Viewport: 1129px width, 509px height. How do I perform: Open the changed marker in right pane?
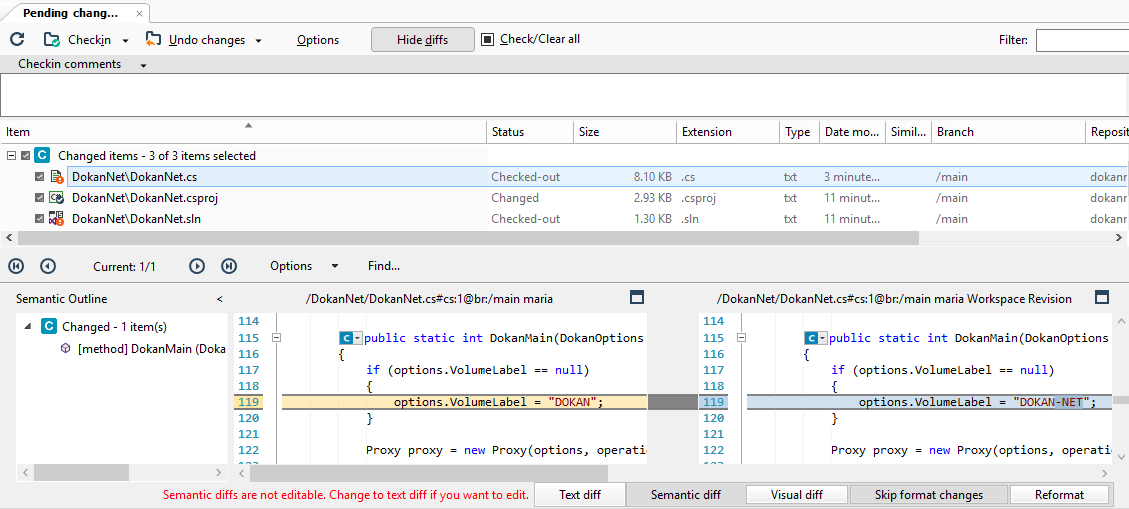pos(816,338)
